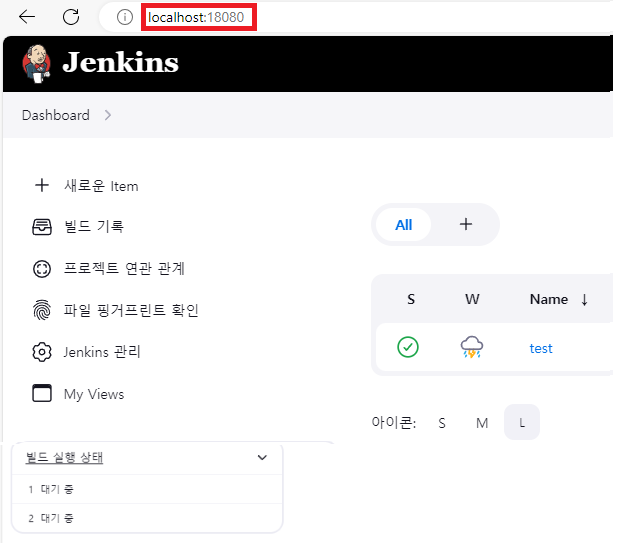Screen dimensions: 621x543
Task: Go back with the browser back arrow
Action: [27, 17]
